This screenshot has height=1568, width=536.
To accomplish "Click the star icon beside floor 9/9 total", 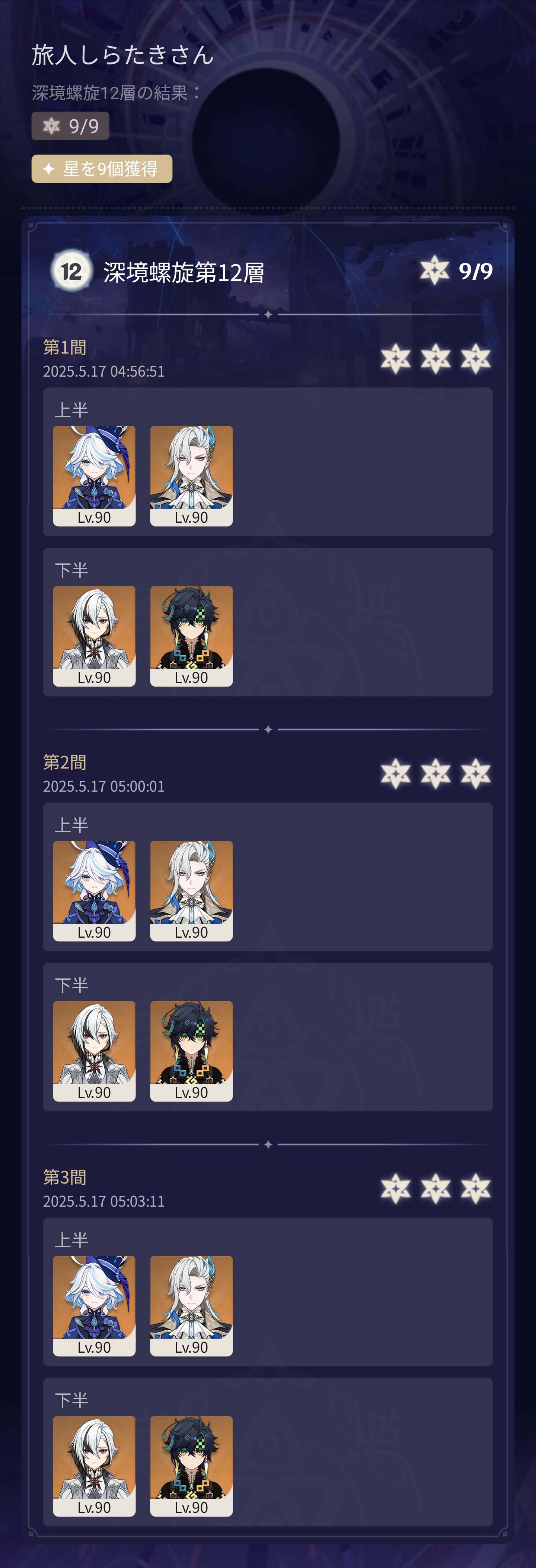I will (434, 270).
